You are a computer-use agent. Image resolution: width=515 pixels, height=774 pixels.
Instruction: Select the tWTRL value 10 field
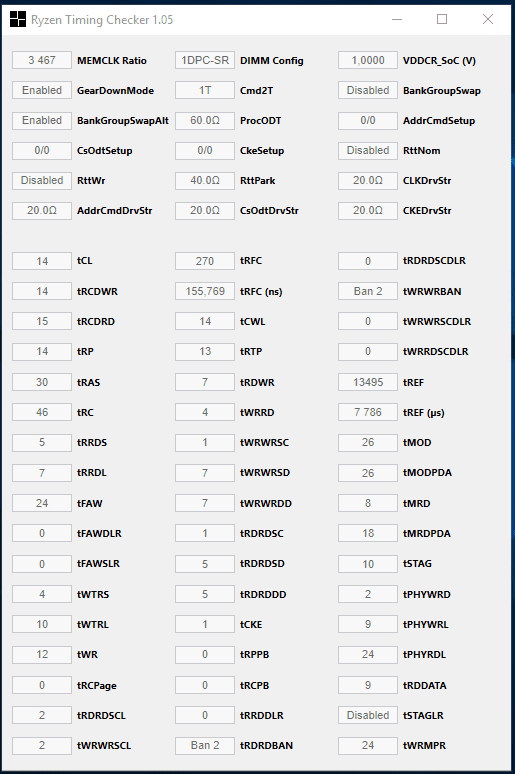[x=42, y=624]
